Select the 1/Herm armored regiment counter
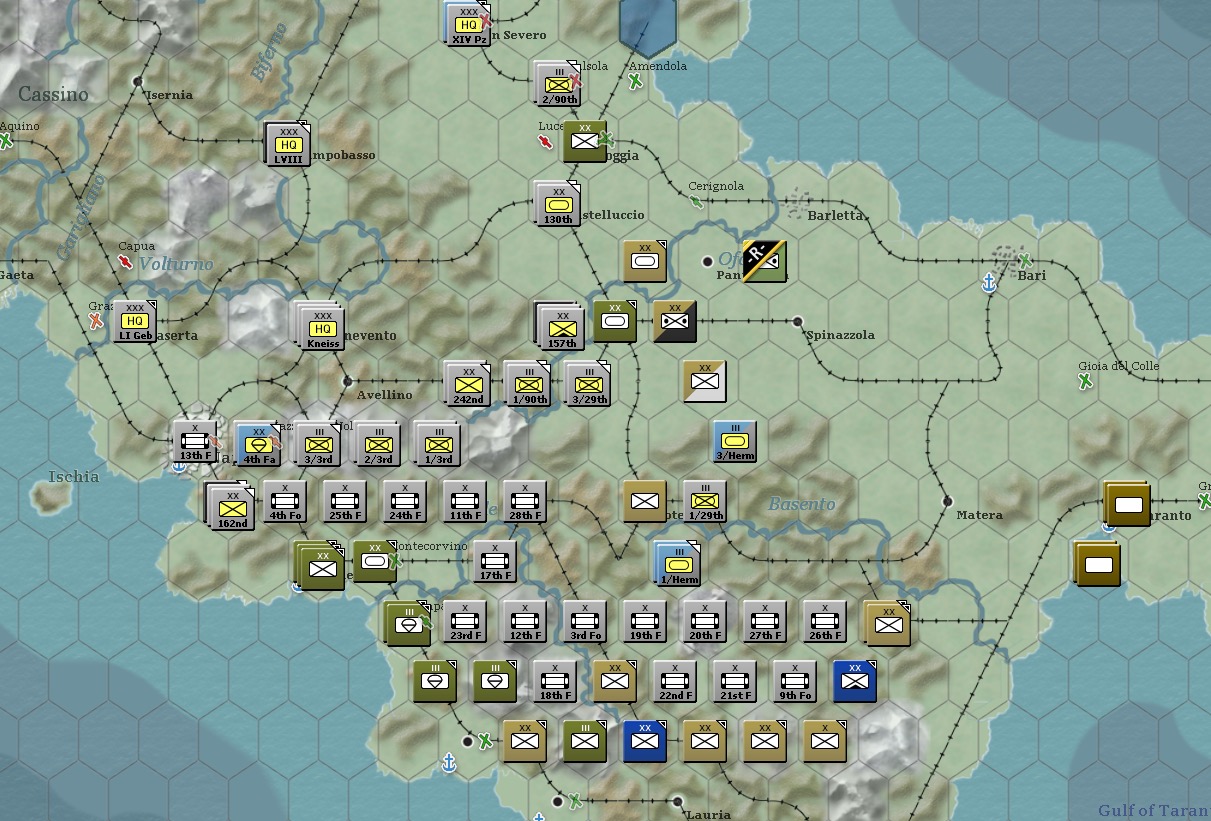Screen dimensions: 1211x821 click(678, 564)
